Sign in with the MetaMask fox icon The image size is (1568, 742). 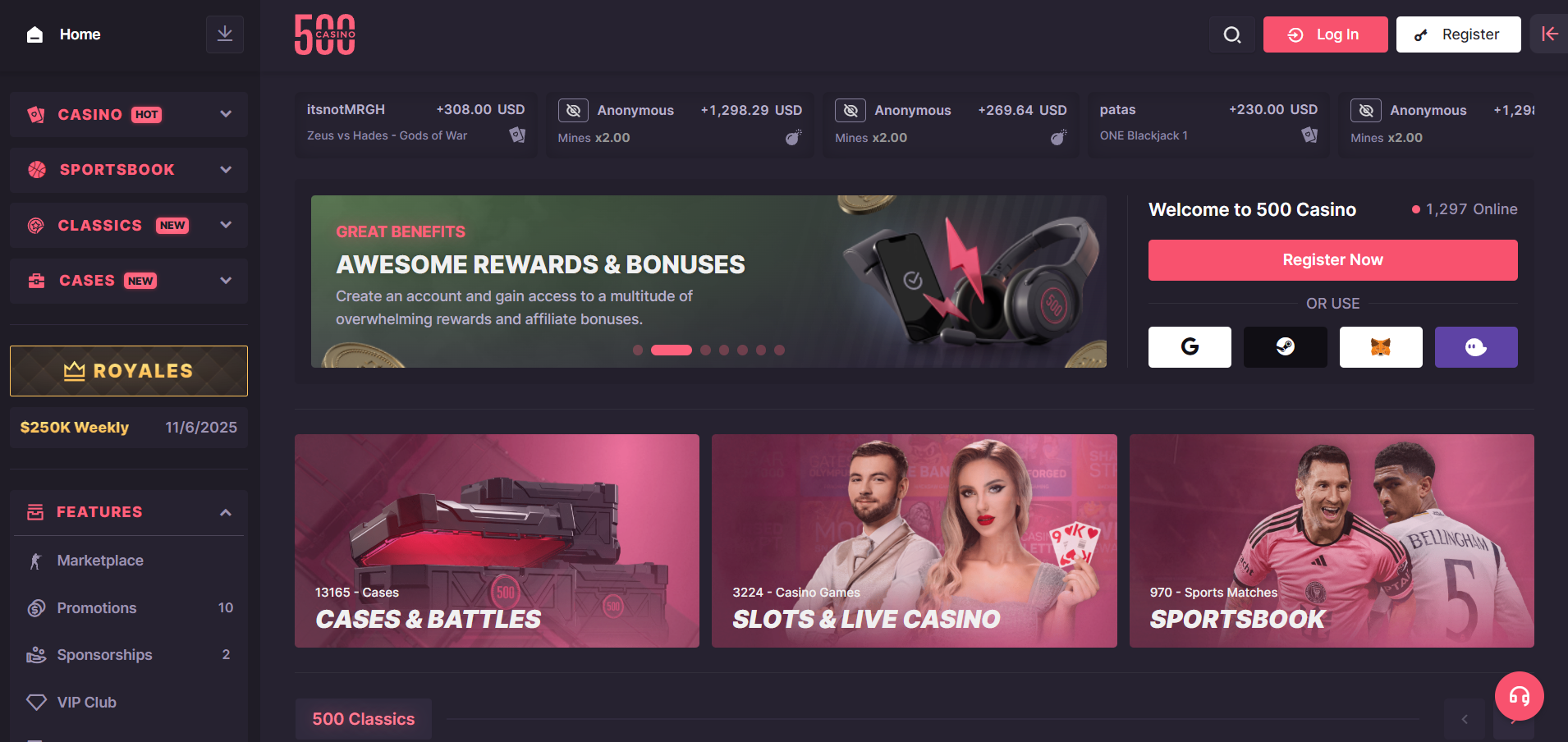pyautogui.click(x=1381, y=347)
